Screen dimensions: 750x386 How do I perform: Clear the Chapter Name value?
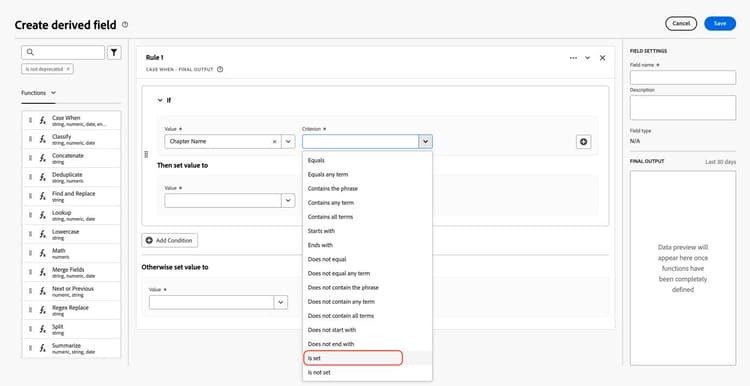point(275,142)
